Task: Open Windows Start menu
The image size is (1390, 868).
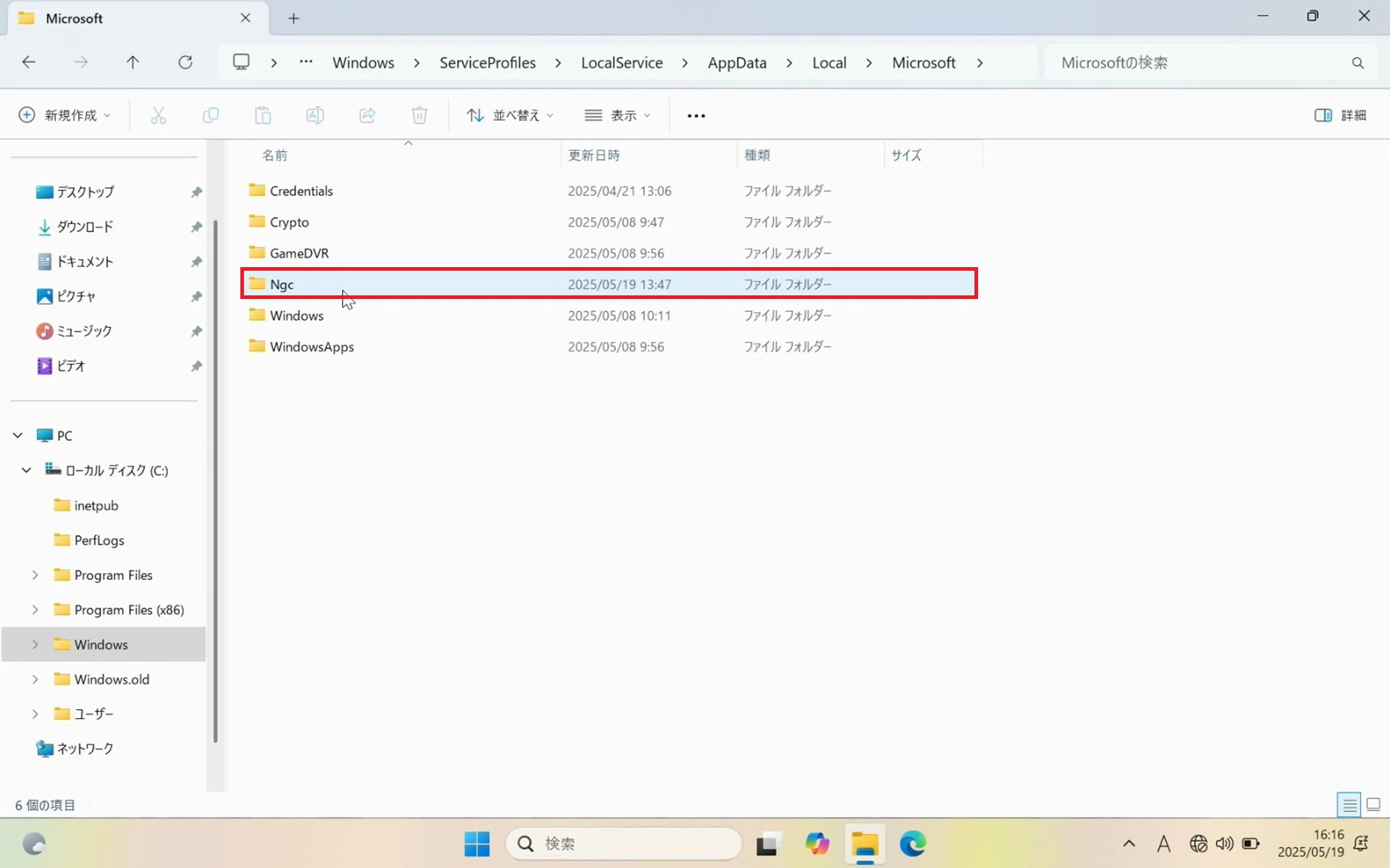Action: tap(476, 843)
